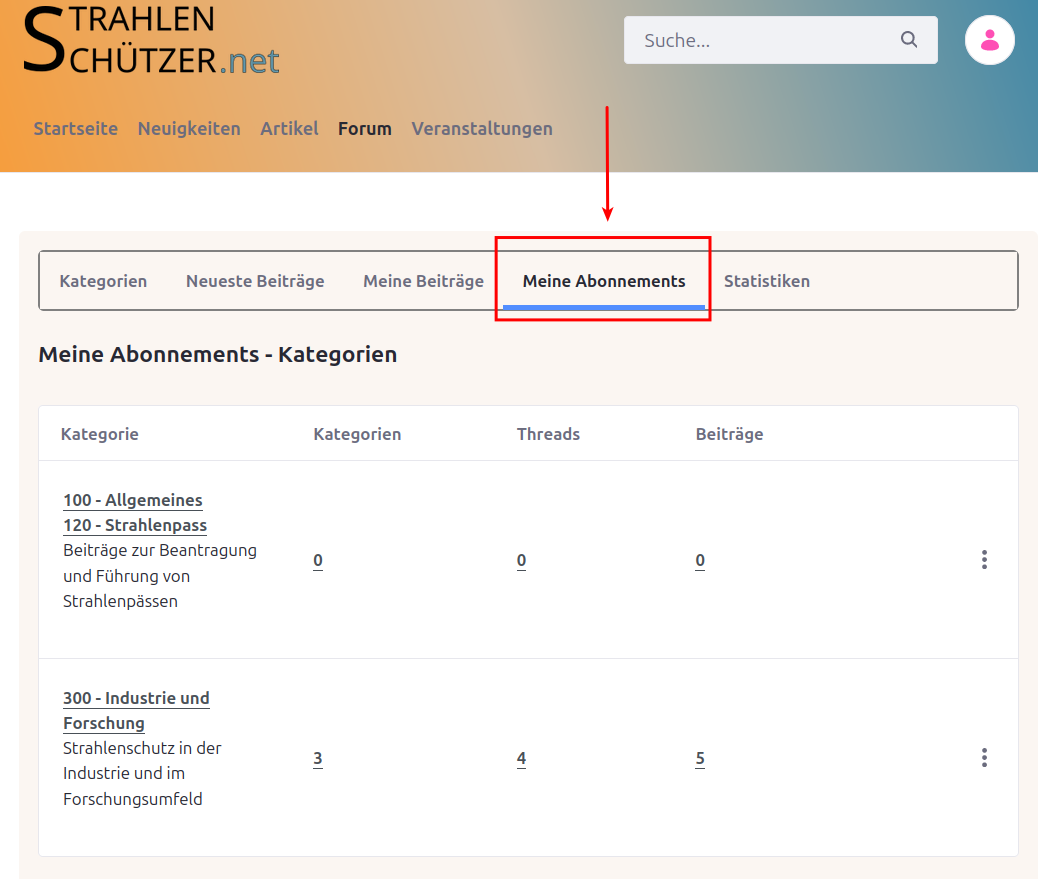Switch to Neueste Beiträge tab
This screenshot has height=879, width=1038.
pyautogui.click(x=255, y=281)
